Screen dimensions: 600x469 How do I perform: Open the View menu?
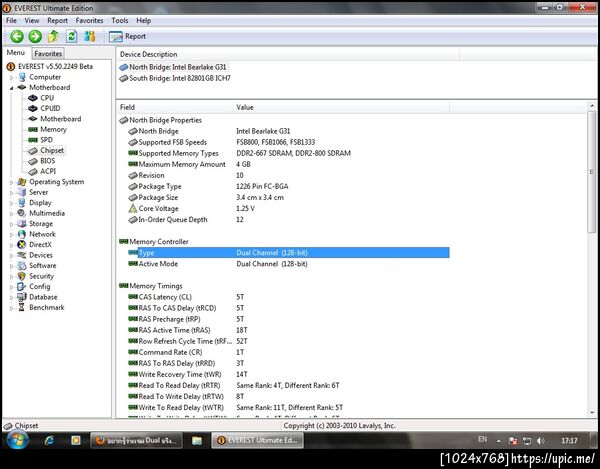32,21
